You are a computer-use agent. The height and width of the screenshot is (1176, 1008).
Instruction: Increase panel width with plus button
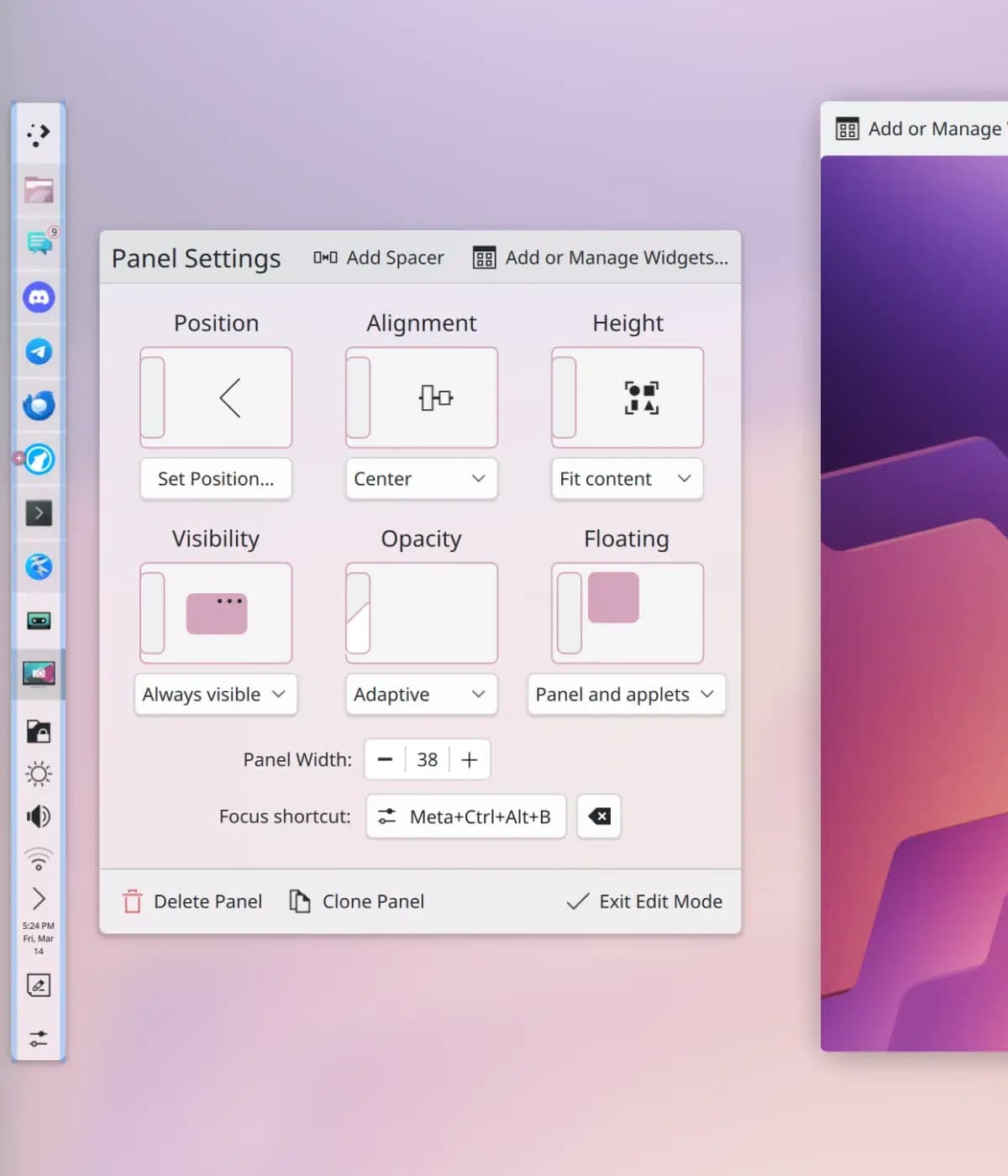(x=470, y=759)
